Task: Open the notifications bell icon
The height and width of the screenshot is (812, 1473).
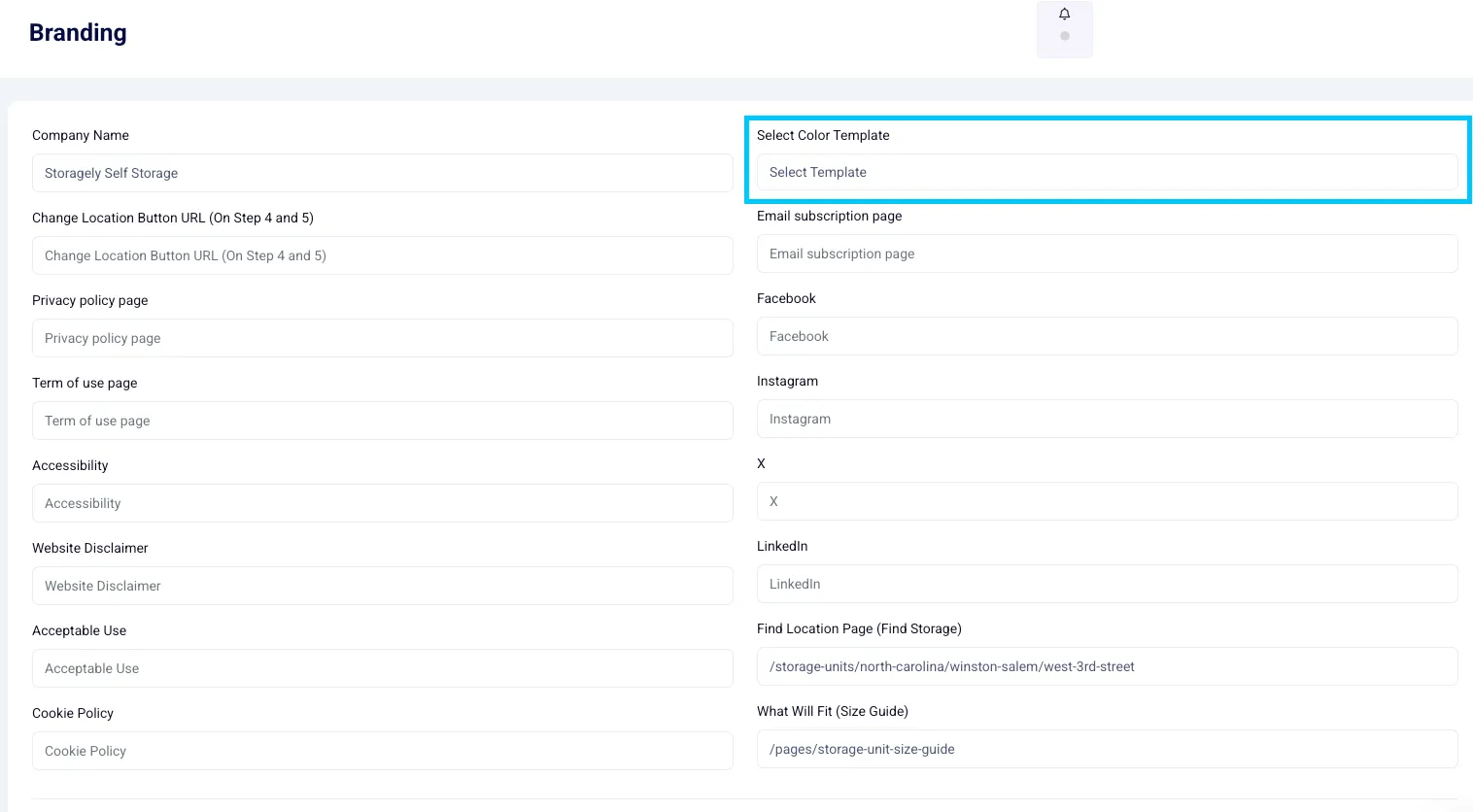Action: point(1065,15)
